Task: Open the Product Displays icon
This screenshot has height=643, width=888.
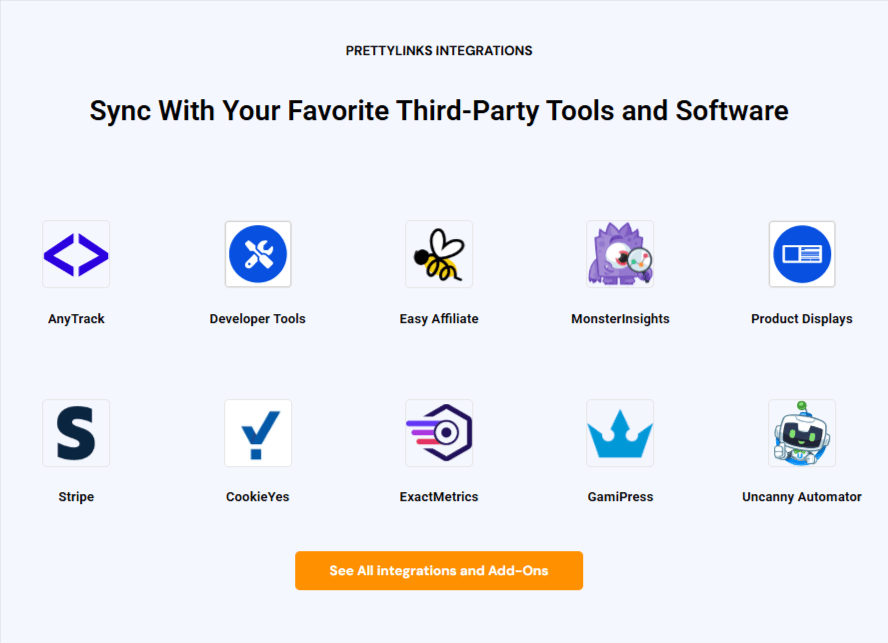Action: coord(802,254)
